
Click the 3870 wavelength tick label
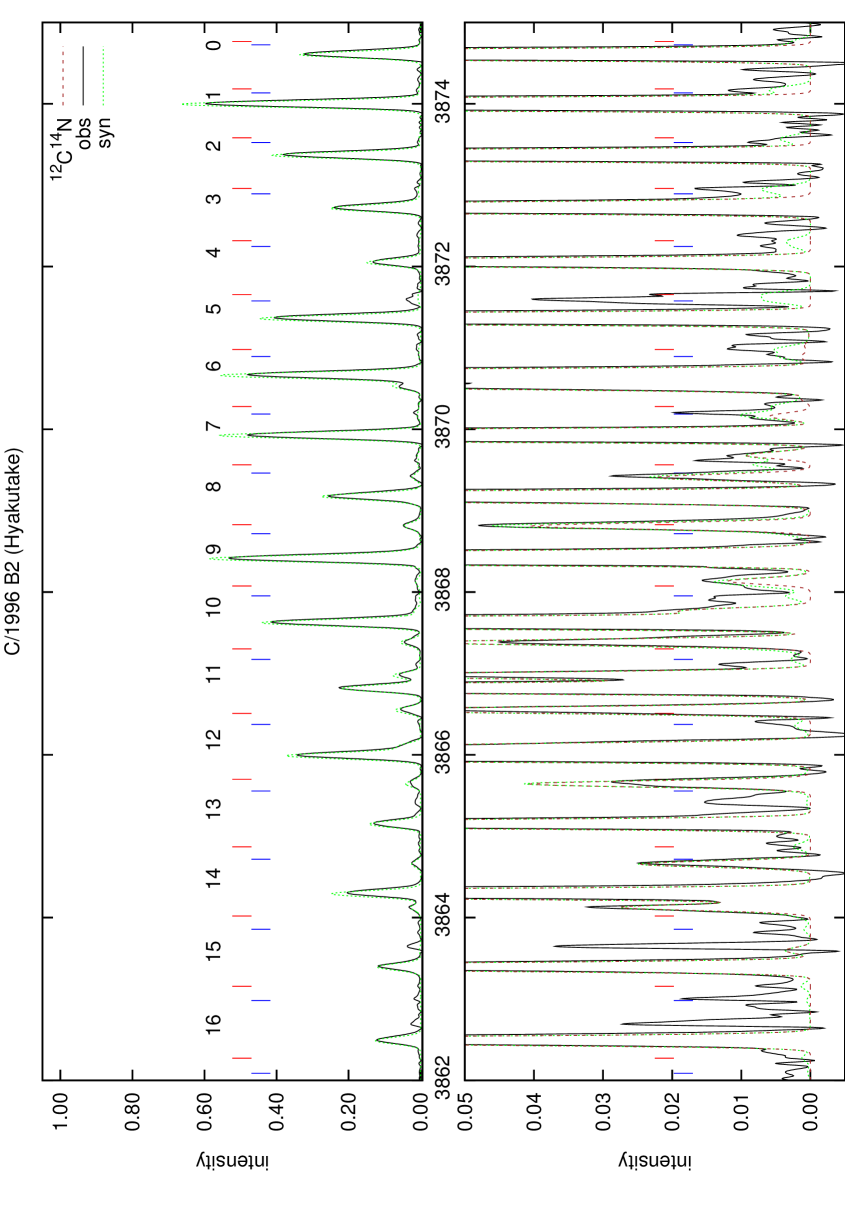tap(444, 428)
